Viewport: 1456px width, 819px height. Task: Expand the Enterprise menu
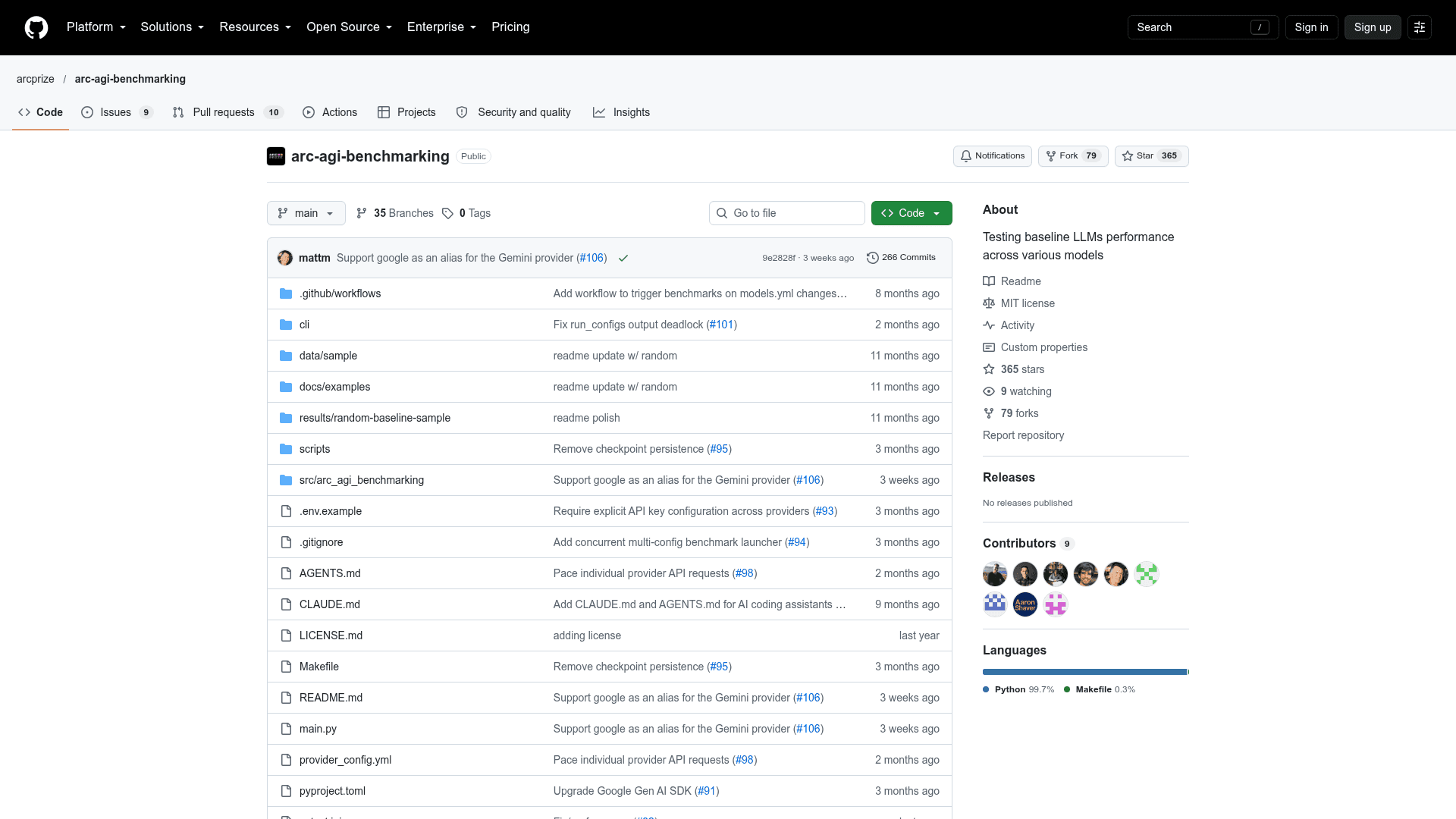point(441,27)
